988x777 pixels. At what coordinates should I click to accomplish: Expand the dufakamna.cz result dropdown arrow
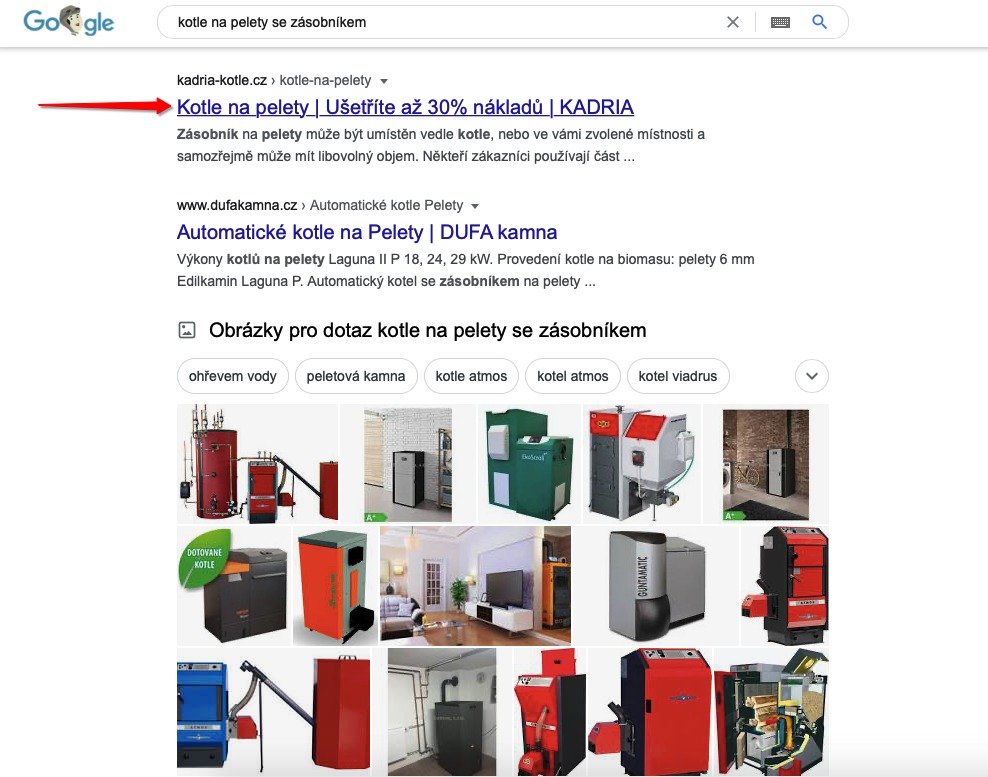coord(475,206)
